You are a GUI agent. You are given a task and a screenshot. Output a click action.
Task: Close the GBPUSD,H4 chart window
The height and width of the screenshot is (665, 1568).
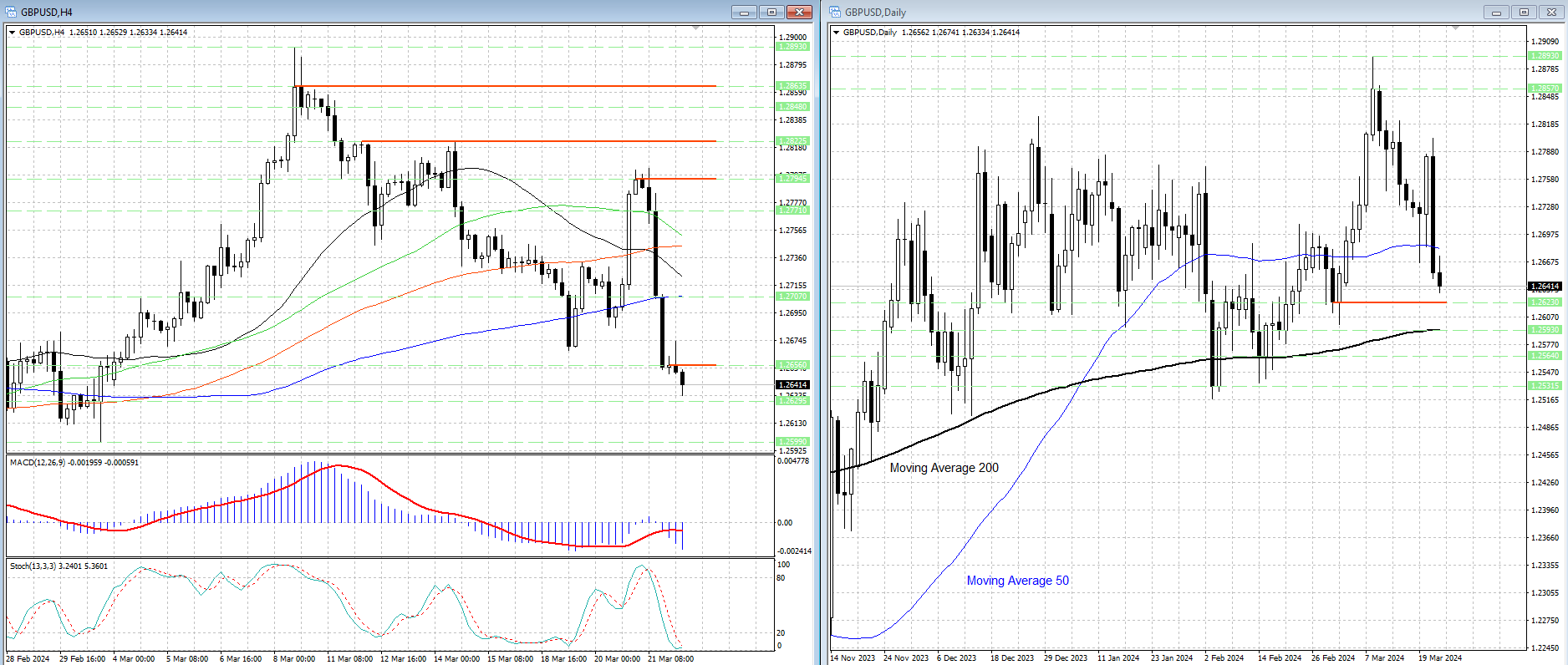799,12
